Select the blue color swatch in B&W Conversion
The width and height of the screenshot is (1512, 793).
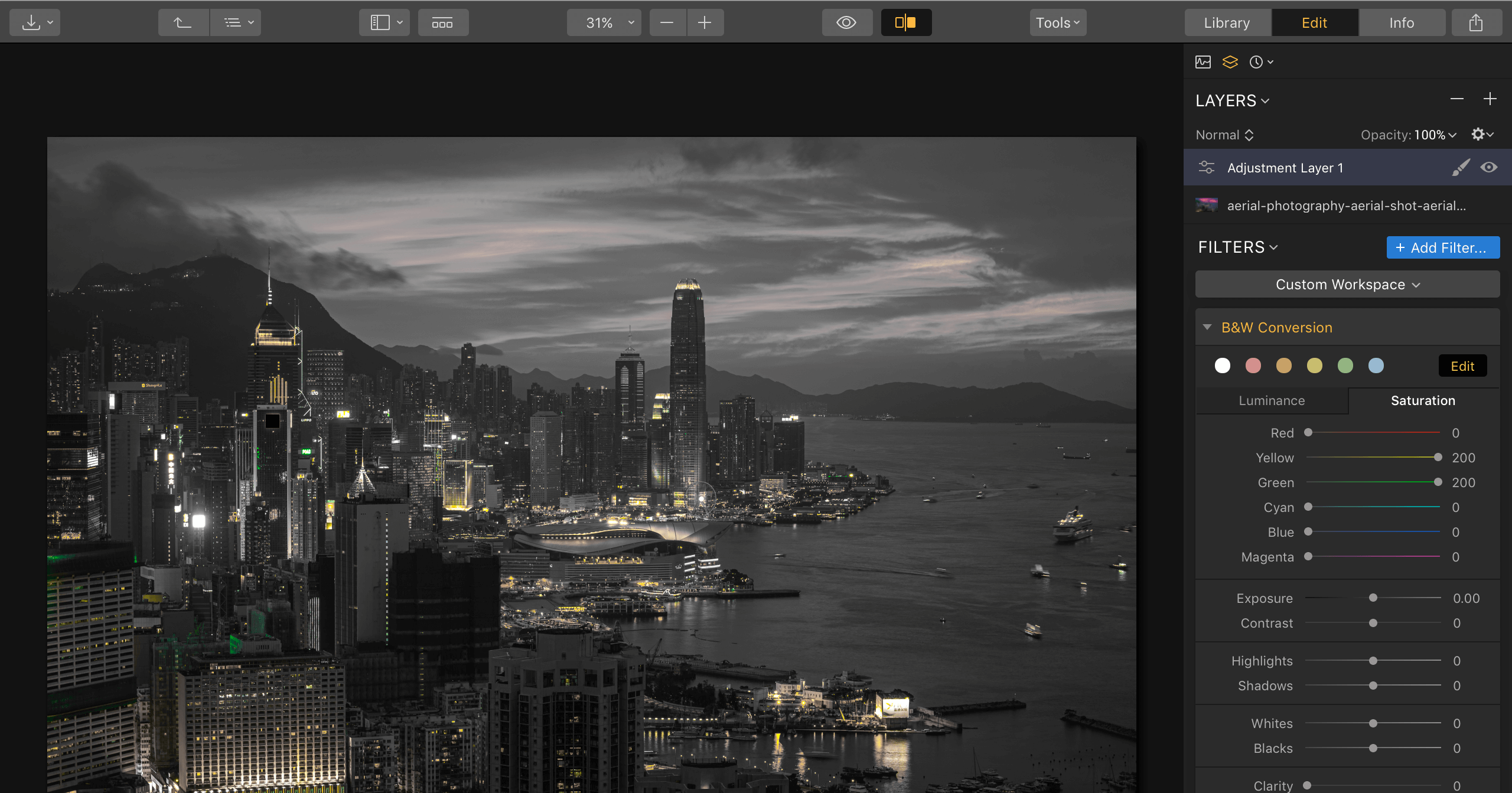tap(1376, 366)
